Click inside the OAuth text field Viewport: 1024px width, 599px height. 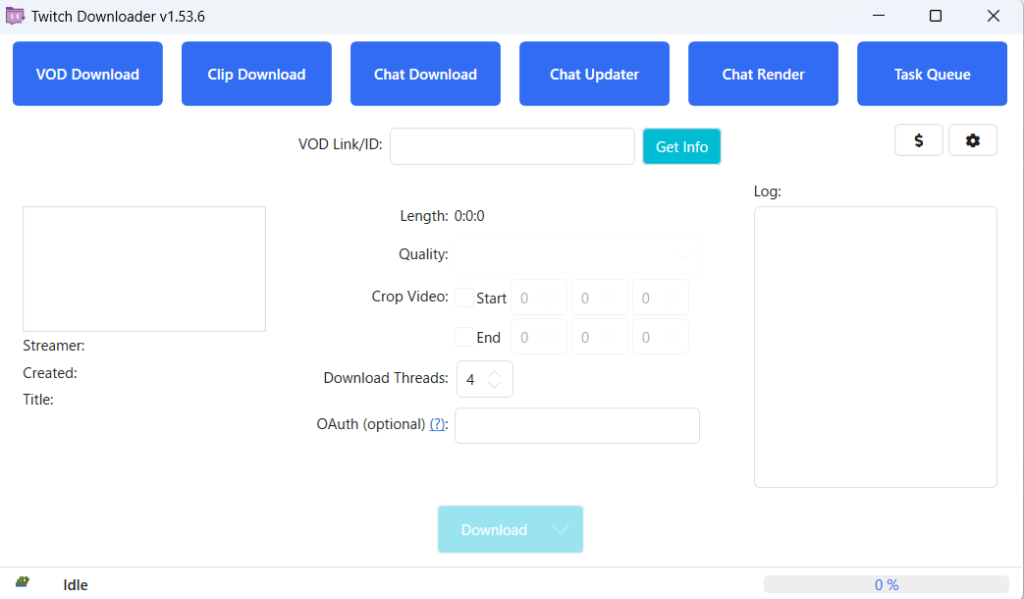(x=577, y=425)
